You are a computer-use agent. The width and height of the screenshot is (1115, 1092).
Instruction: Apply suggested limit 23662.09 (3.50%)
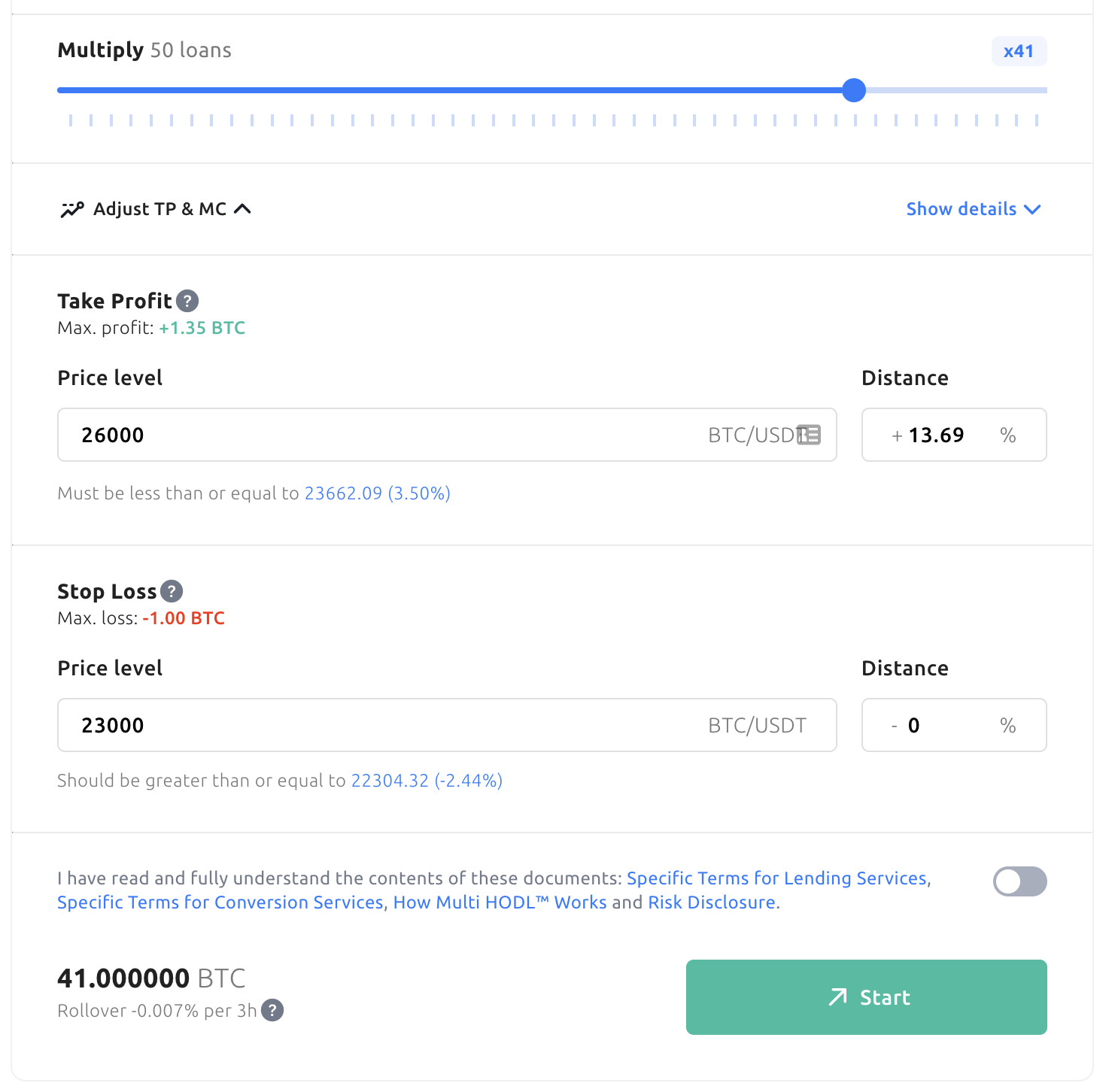[x=378, y=493]
